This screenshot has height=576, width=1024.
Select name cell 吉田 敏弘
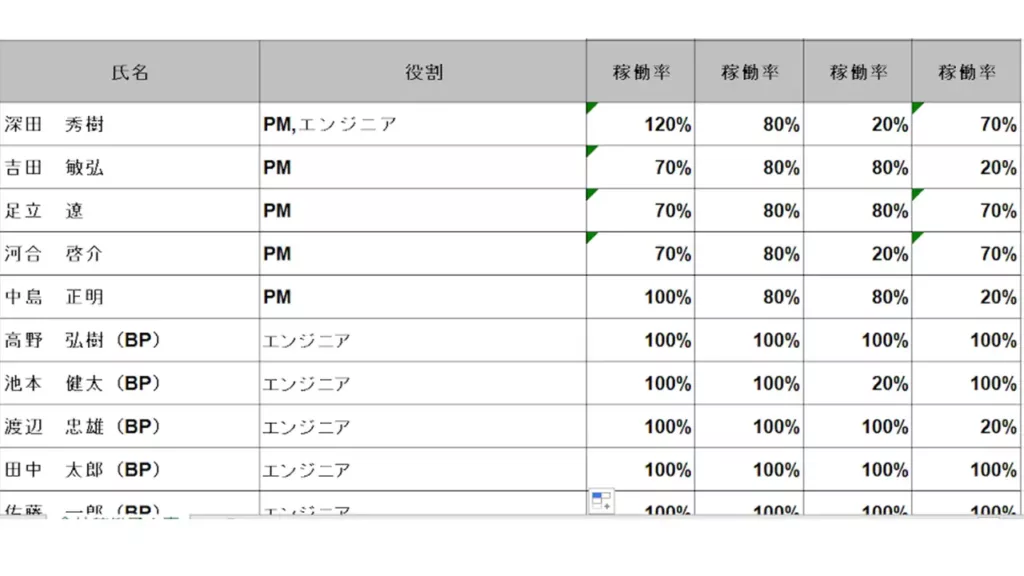coord(130,167)
